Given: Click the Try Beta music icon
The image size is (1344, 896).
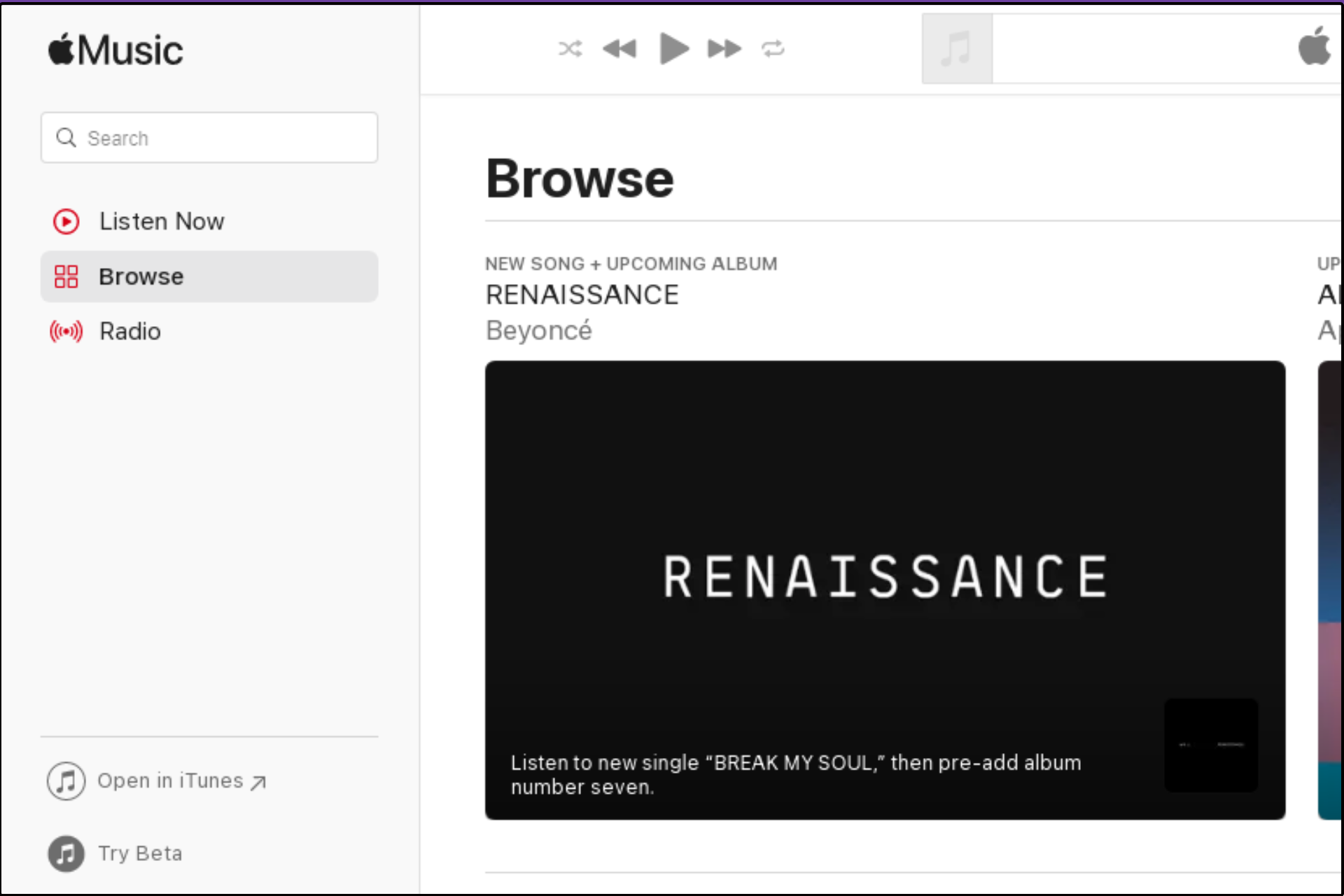Looking at the screenshot, I should [66, 853].
